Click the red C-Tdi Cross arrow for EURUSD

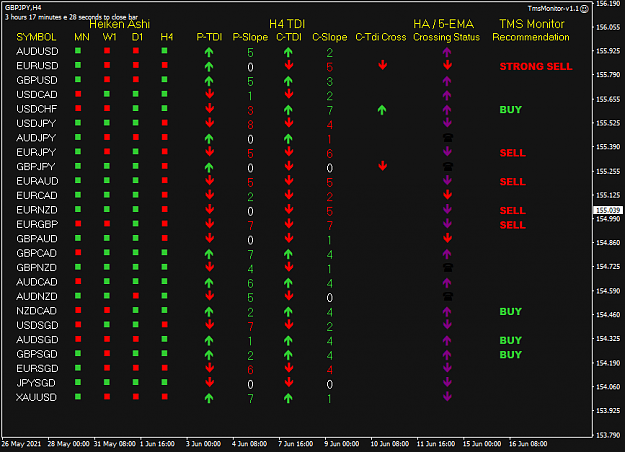click(x=382, y=65)
